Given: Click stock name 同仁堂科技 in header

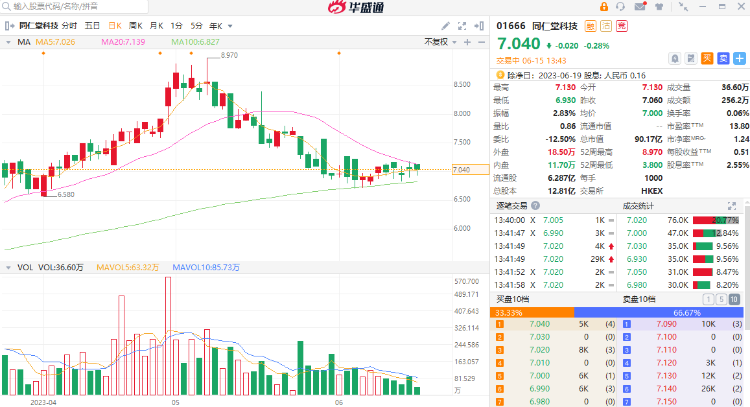Looking at the screenshot, I should 555,26.
